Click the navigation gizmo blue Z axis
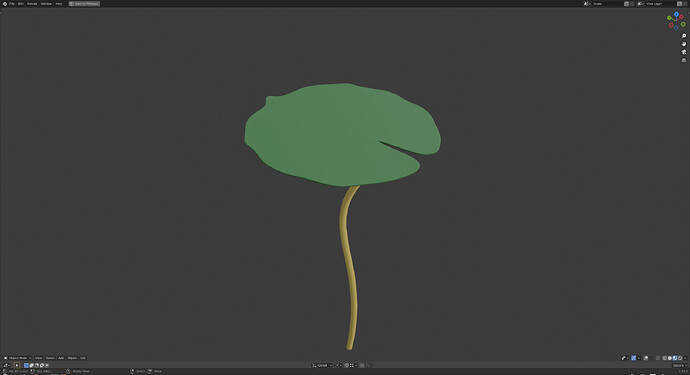 tap(676, 15)
